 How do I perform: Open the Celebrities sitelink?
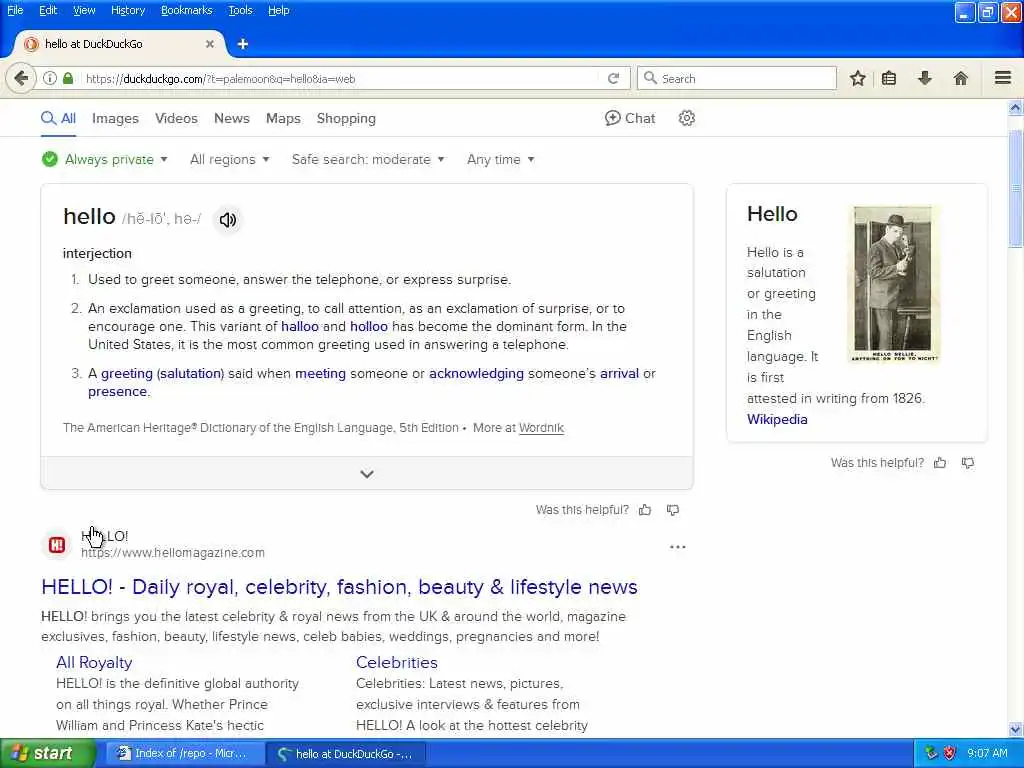click(x=396, y=662)
